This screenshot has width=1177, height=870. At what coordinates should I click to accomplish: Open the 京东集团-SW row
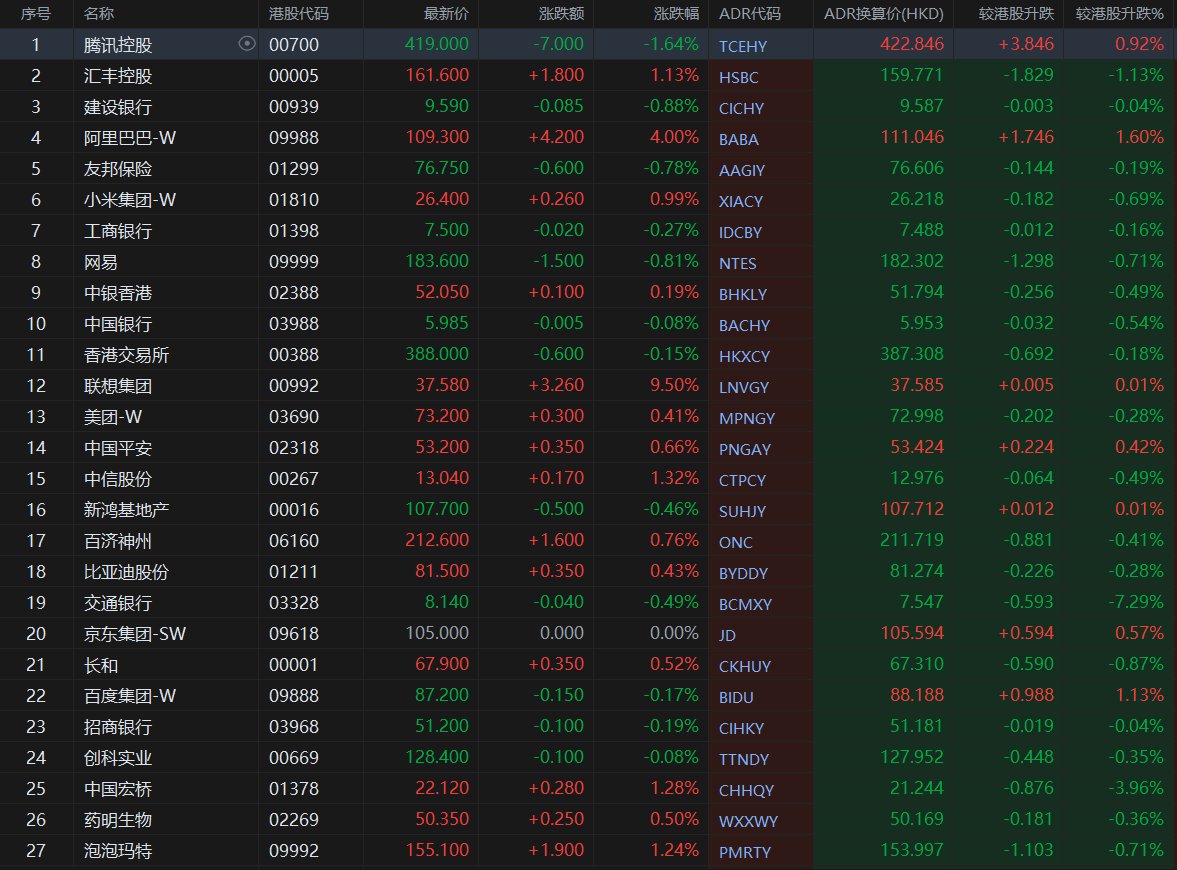pos(588,634)
